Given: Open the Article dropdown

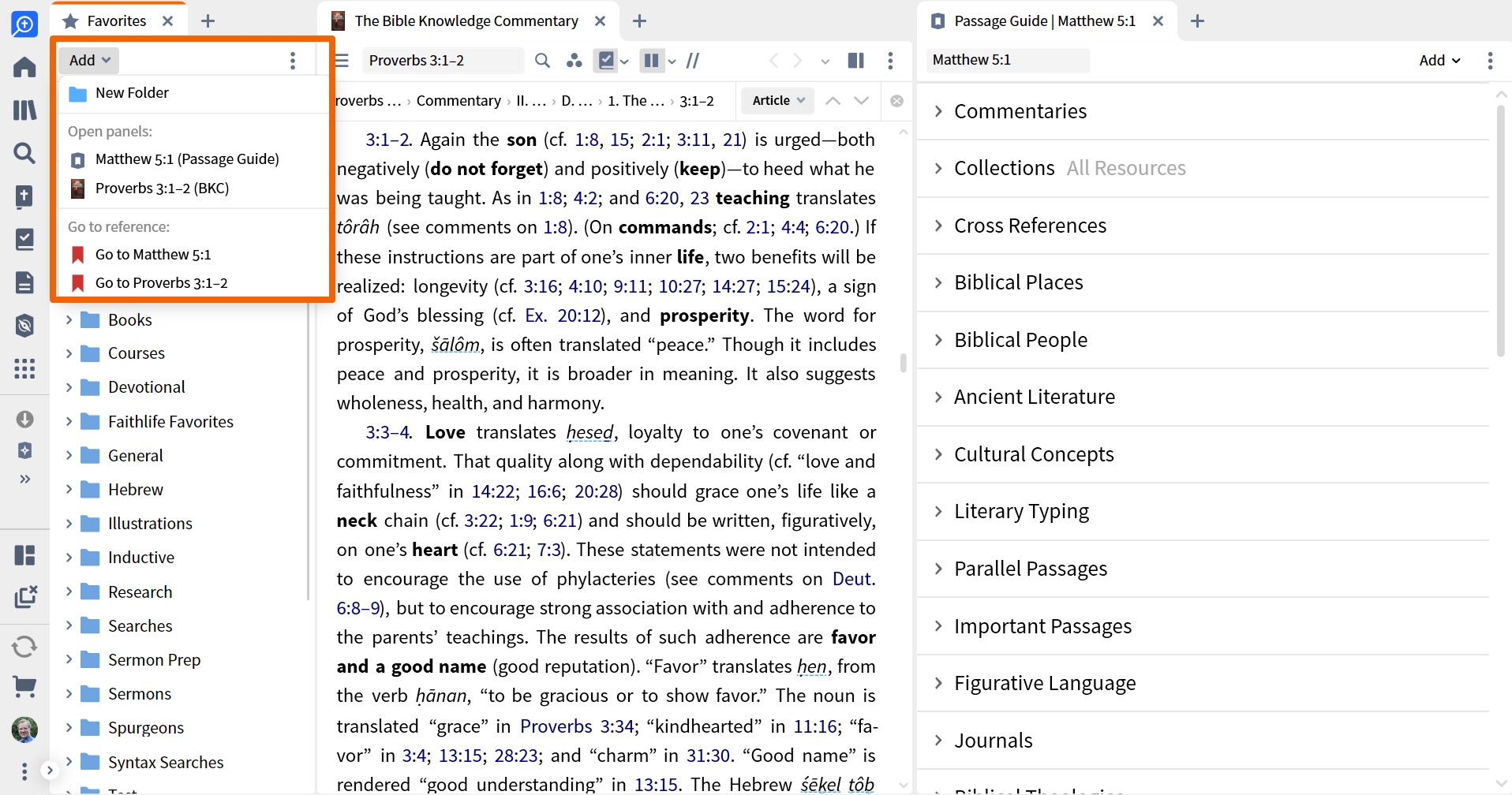Looking at the screenshot, I should pyautogui.click(x=778, y=100).
